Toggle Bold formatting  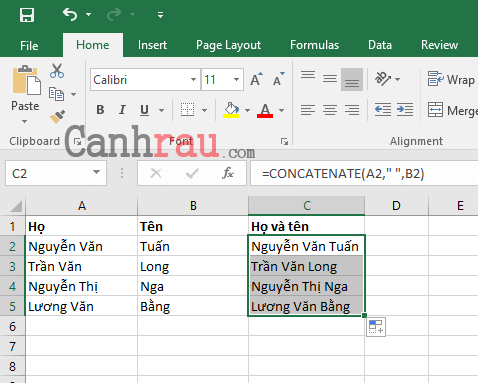[x=100, y=110]
